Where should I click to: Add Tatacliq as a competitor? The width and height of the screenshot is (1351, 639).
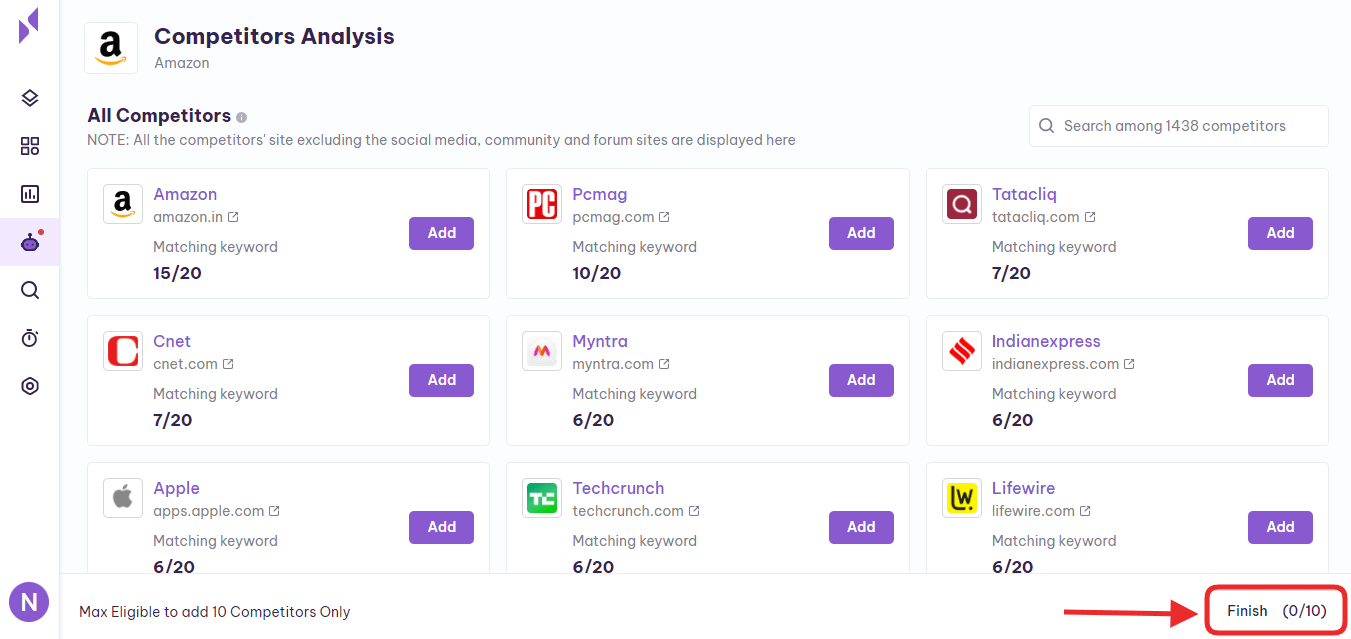[x=1279, y=233]
